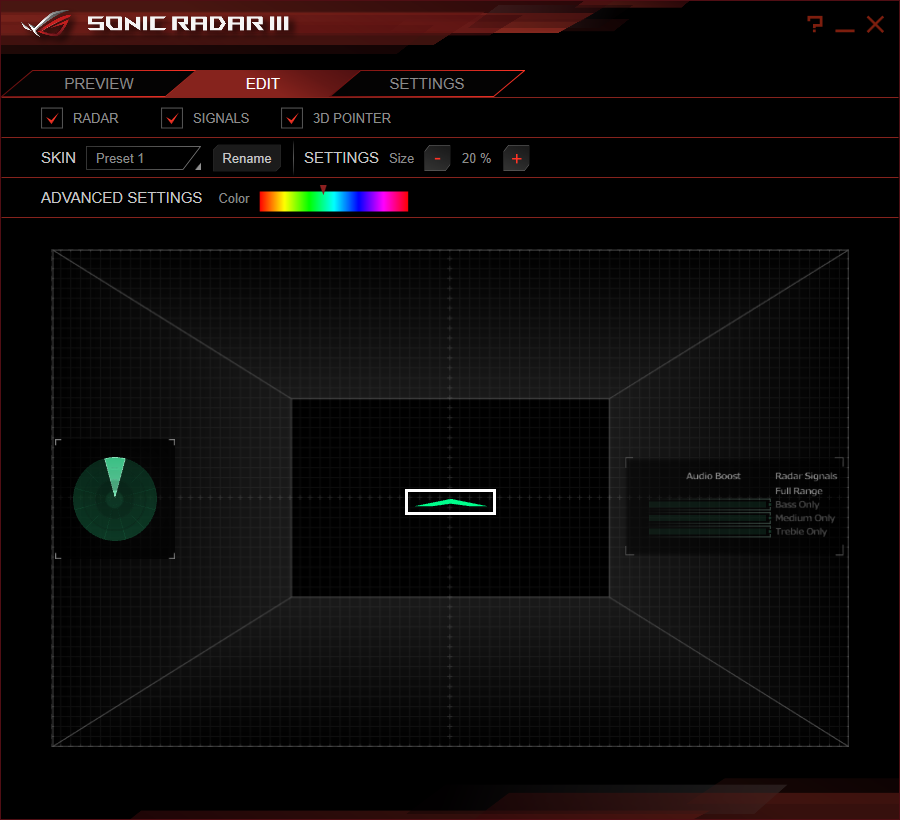
Task: Click the Full Range label
Action: click(798, 491)
